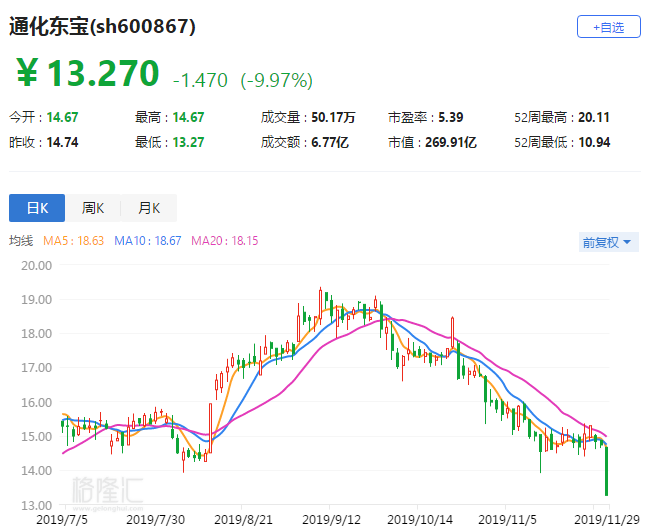Switch to the 周K weekly chart tab
Viewport: 662px width, 531px height.
tap(93, 208)
